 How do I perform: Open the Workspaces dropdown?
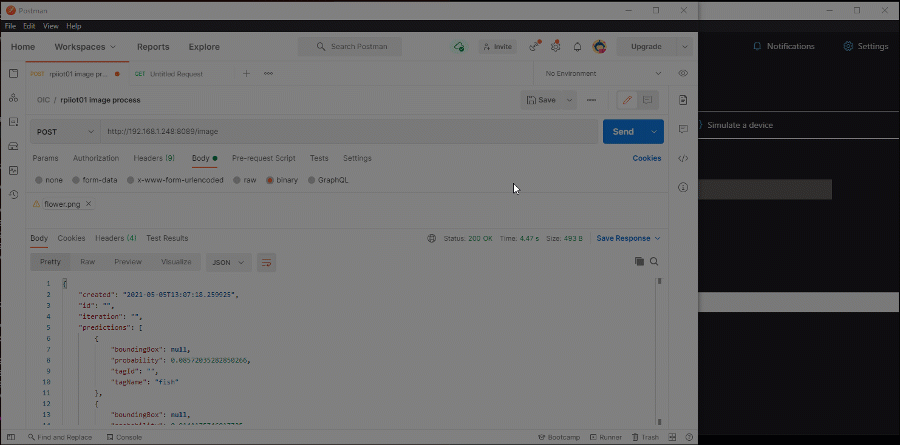[x=85, y=47]
